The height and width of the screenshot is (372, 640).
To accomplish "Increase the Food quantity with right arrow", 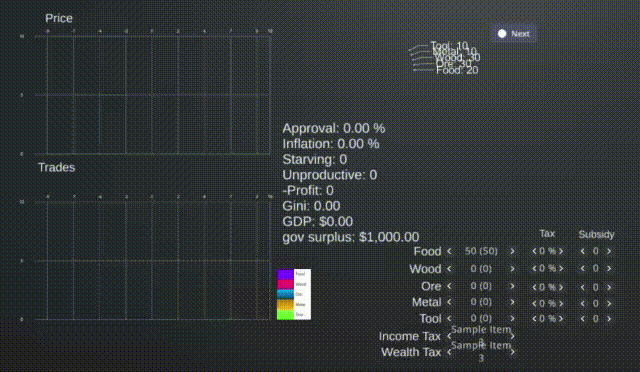I will tap(512, 252).
